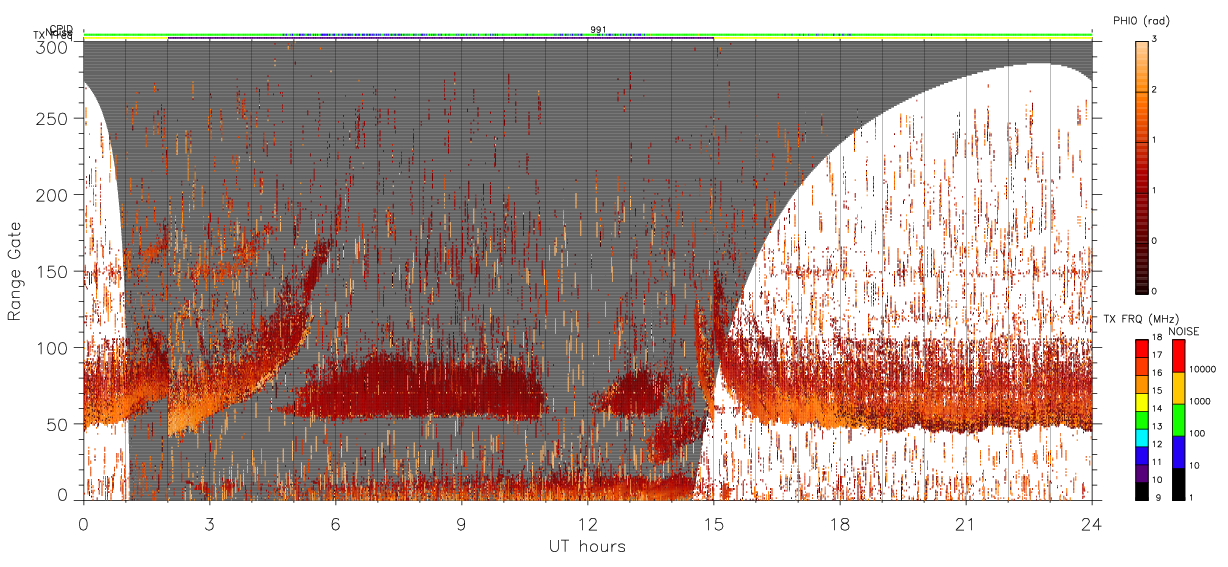Click the green block of the NOISE colorbar
The width and height of the screenshot is (1228, 567).
tap(1177, 419)
